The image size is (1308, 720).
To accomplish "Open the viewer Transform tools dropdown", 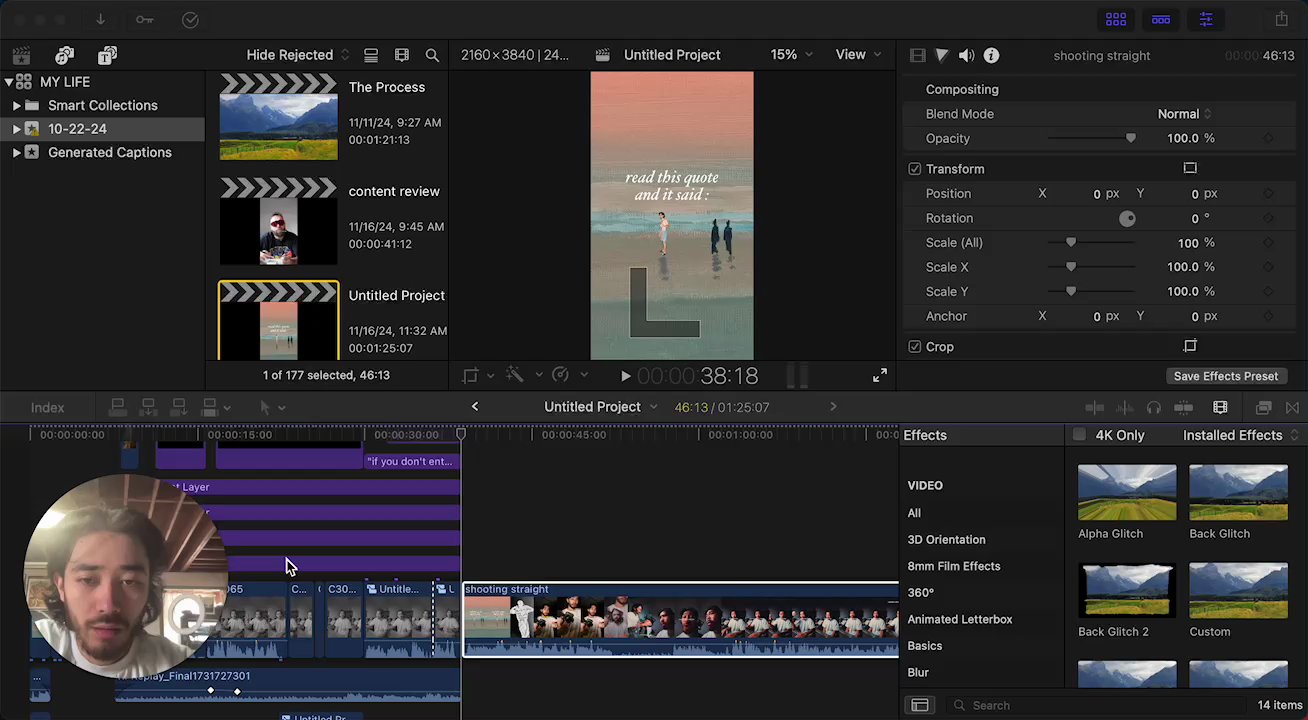I will 478,376.
